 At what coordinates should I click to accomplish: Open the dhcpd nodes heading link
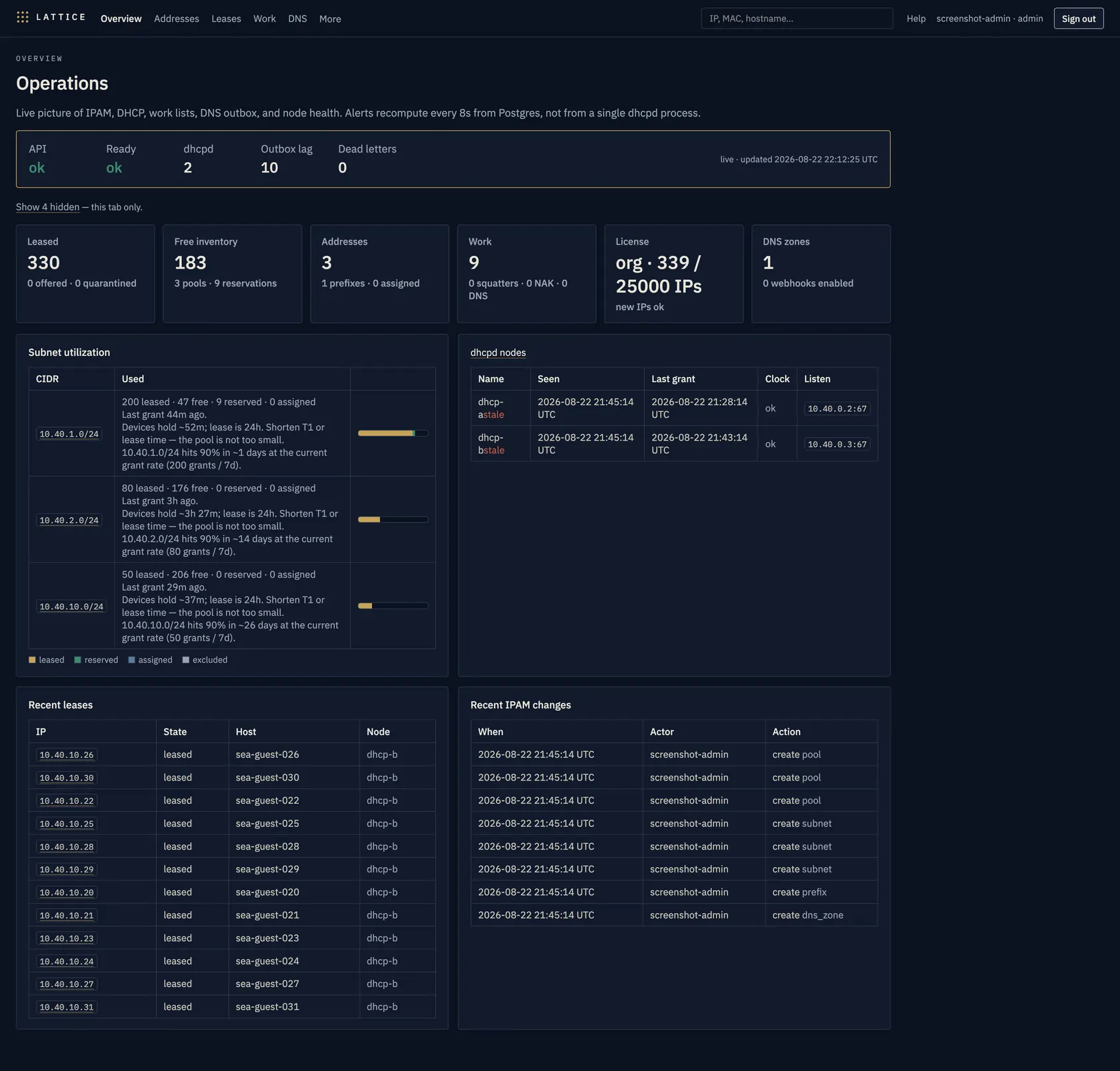coord(498,353)
